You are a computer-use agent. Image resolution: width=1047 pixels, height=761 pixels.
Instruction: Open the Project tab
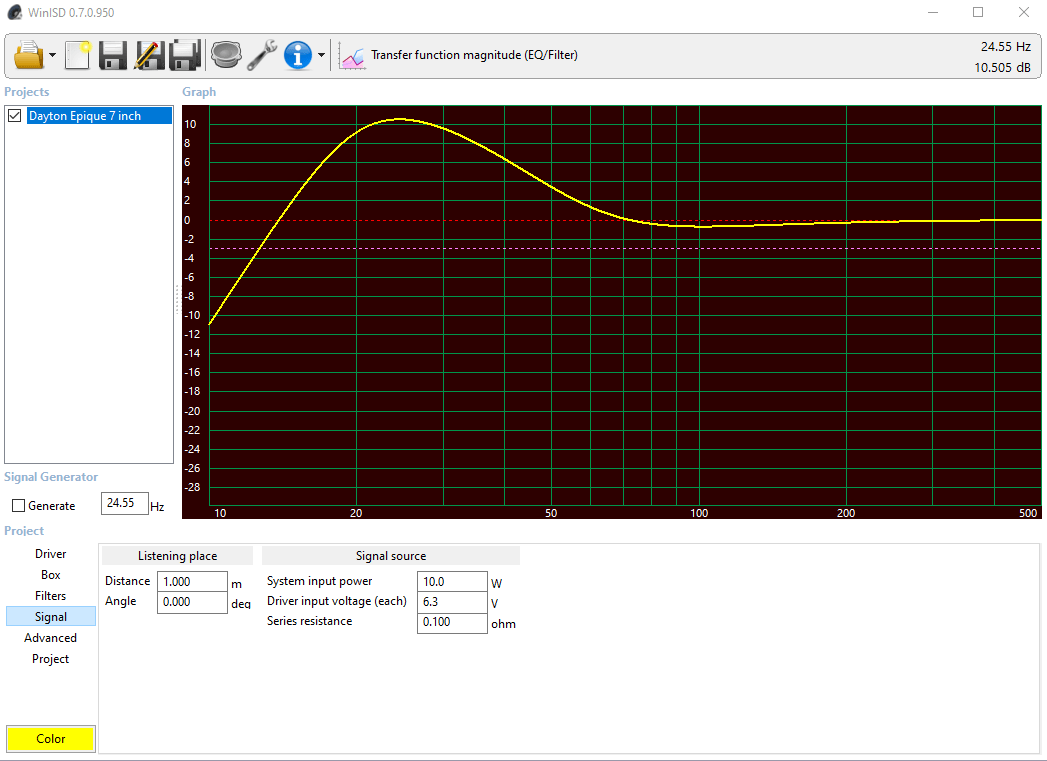point(51,659)
